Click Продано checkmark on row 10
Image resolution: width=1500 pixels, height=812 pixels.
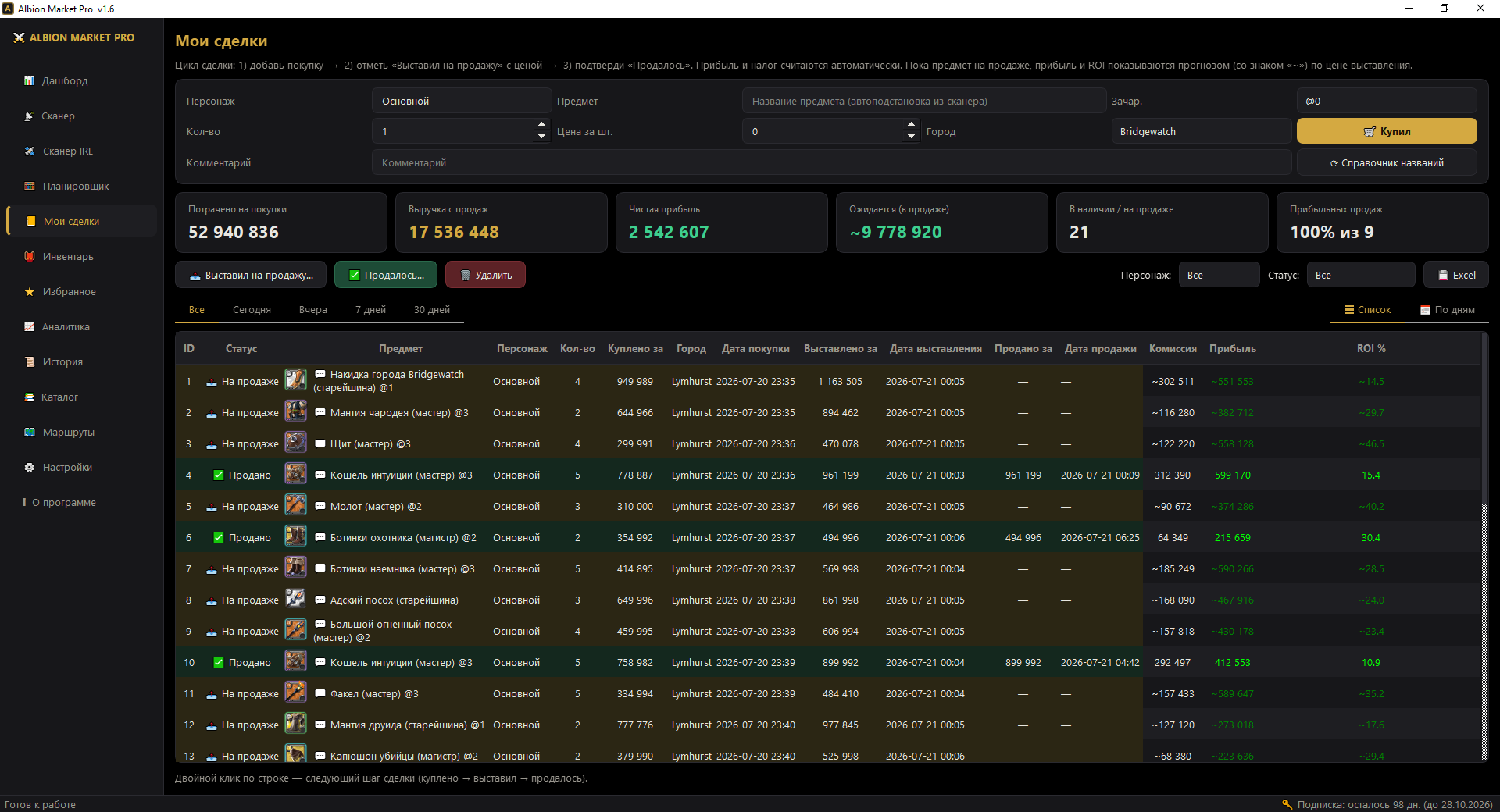219,662
